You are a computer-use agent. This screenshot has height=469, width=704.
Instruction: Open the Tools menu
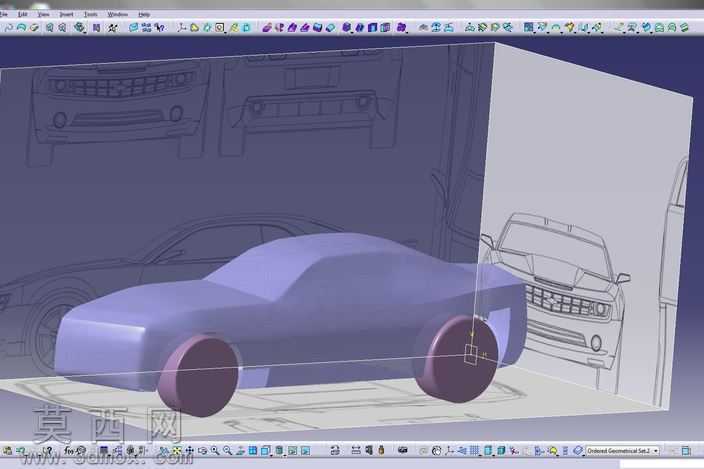90,14
